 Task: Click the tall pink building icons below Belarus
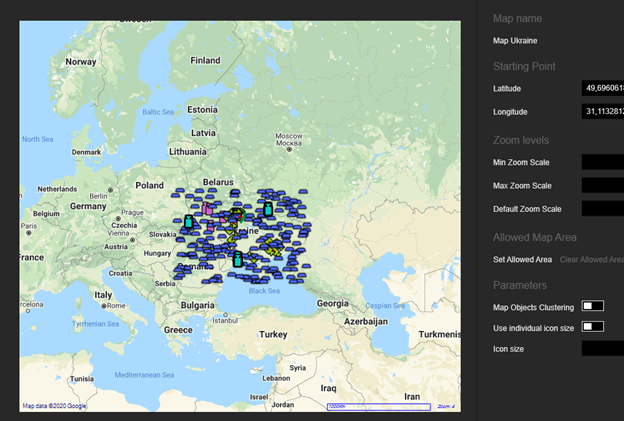tap(207, 208)
